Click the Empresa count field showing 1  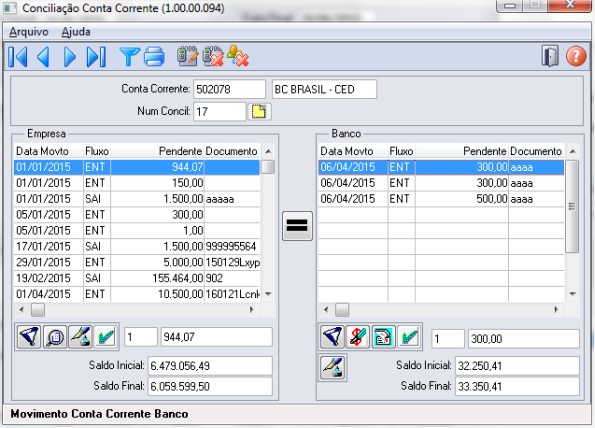pyautogui.click(x=141, y=337)
